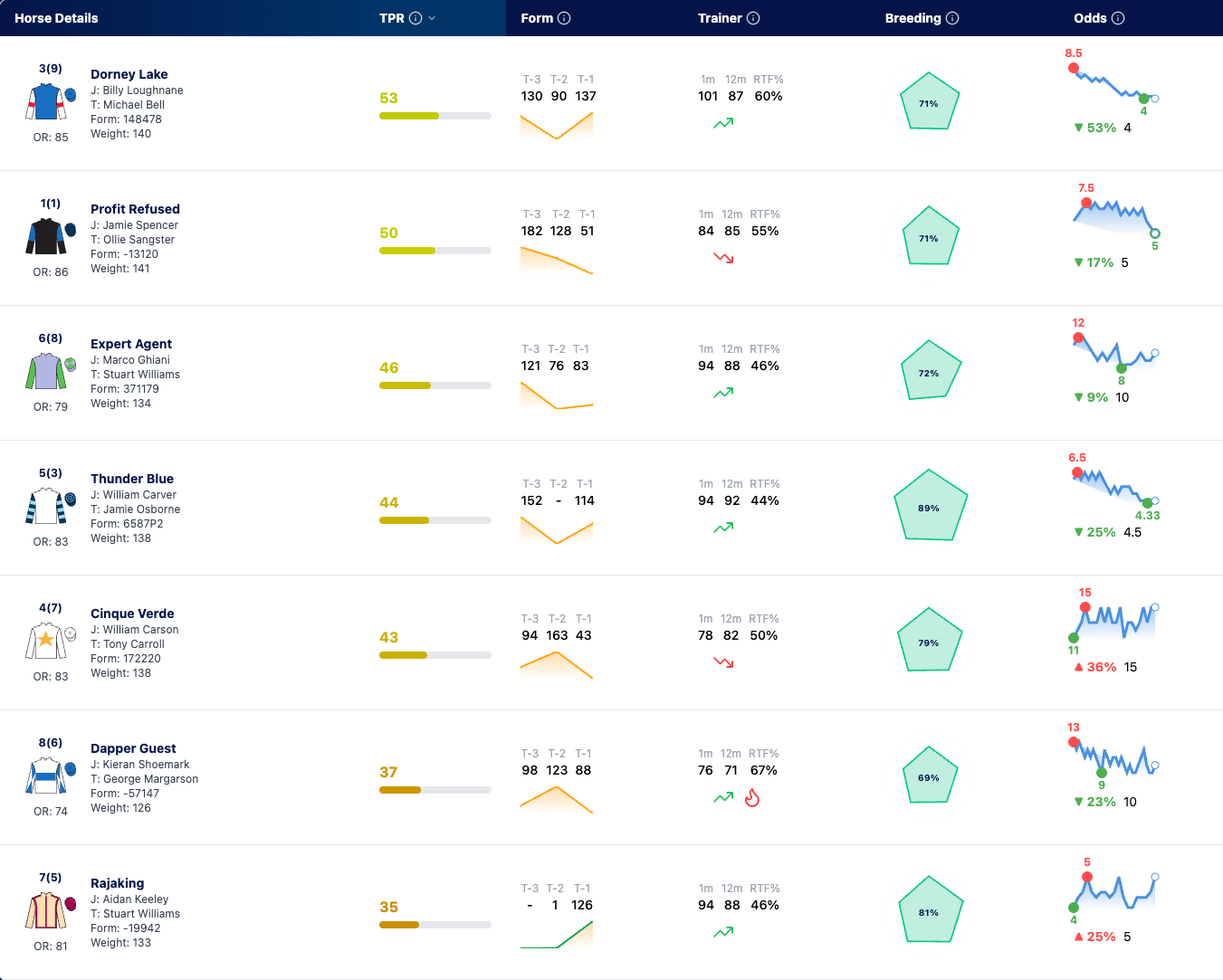The image size is (1223, 980).
Task: Click Profit Refused's downward trainer trend arrow
Action: [723, 258]
